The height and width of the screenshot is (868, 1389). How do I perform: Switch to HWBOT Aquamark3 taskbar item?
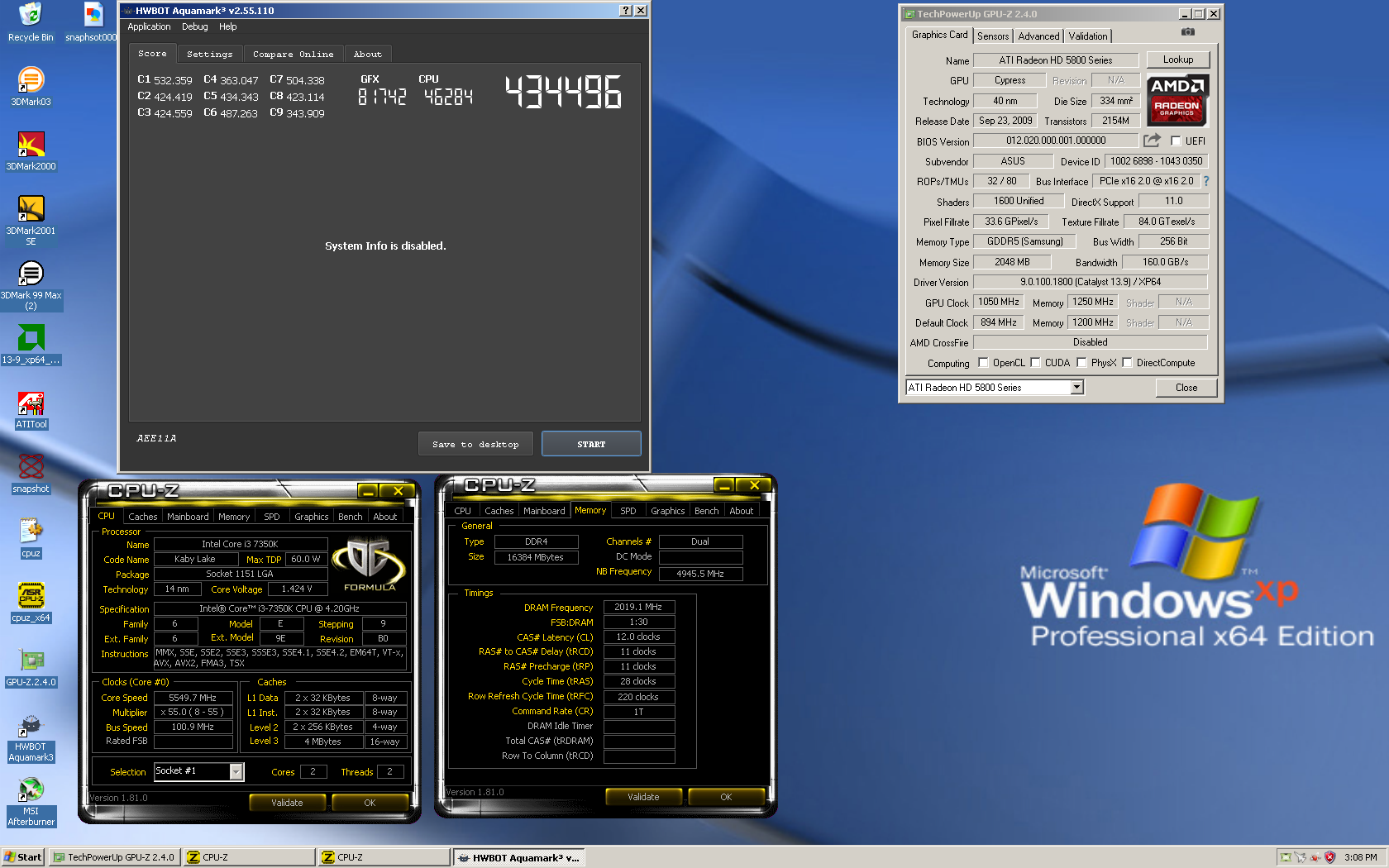click(519, 857)
